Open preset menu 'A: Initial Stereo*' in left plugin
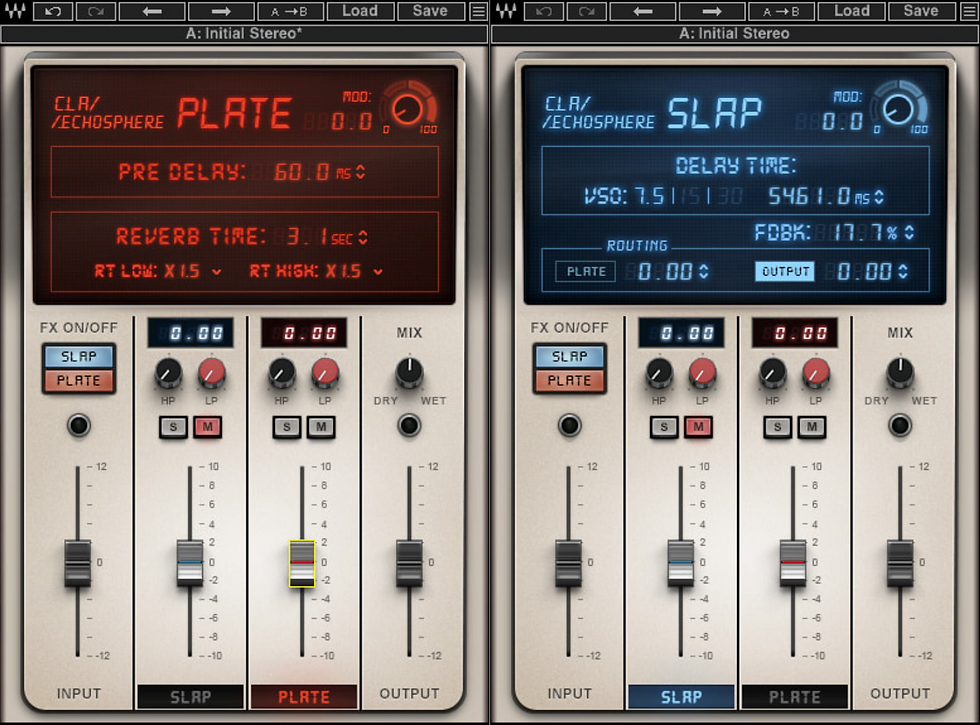The width and height of the screenshot is (980, 725). [244, 34]
